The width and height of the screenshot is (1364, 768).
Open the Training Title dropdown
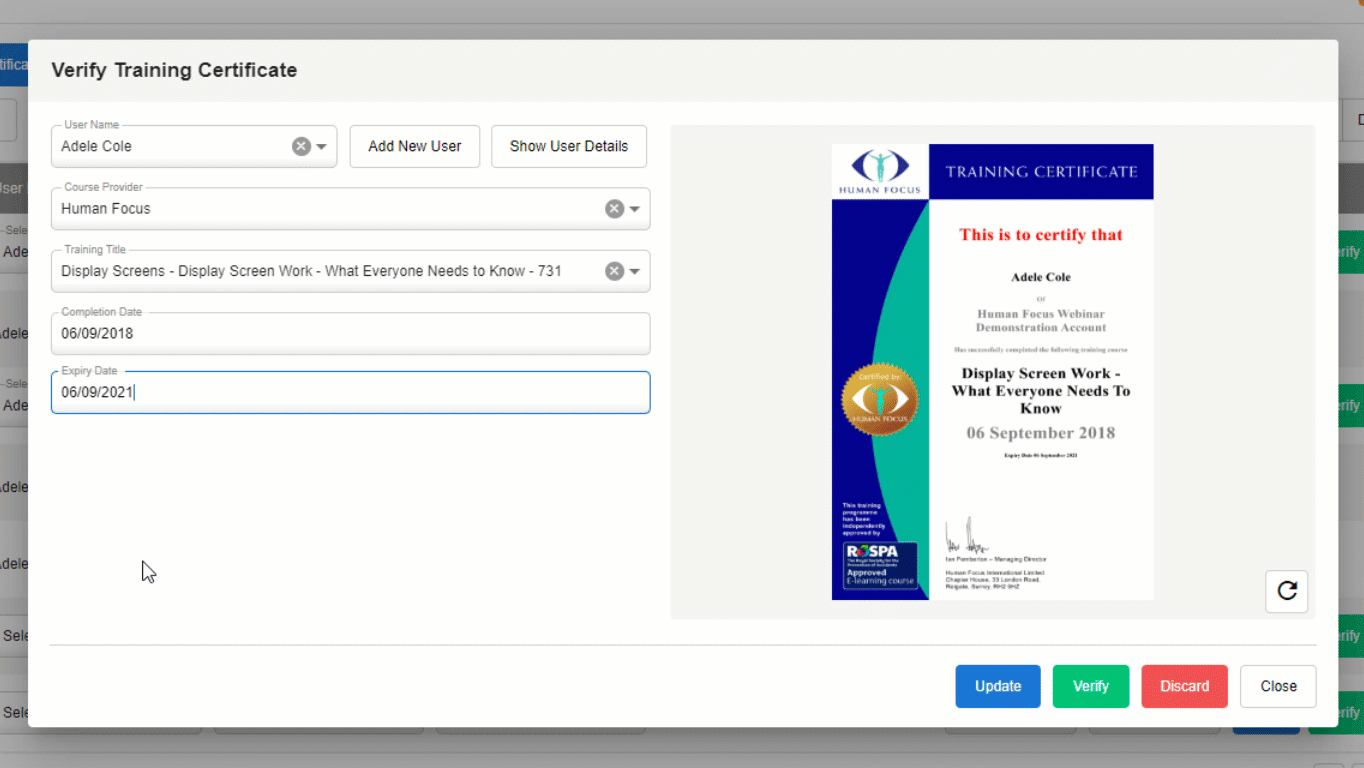tap(634, 270)
